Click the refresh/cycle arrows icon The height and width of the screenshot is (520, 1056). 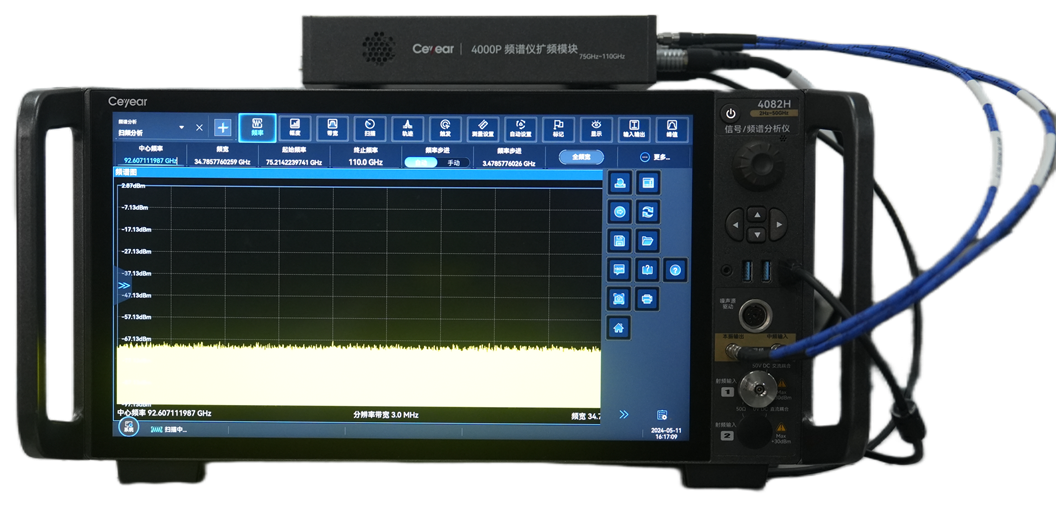(x=647, y=212)
